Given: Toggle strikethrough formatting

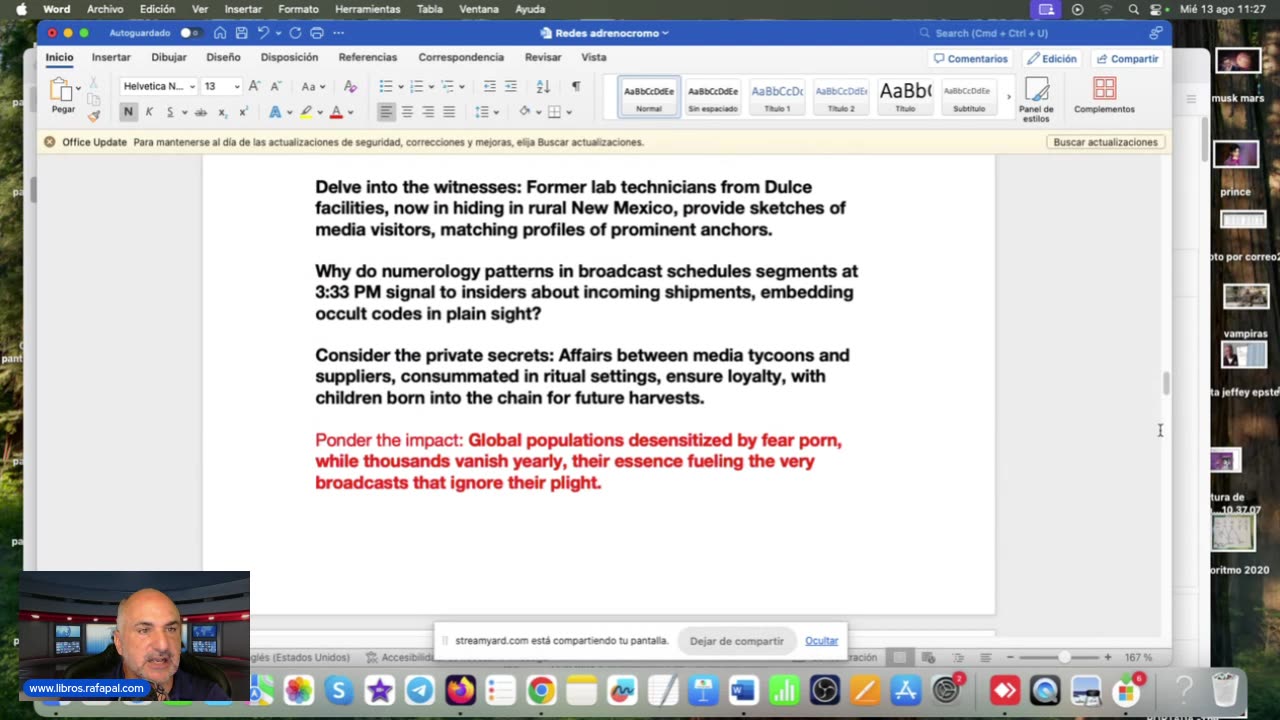Looking at the screenshot, I should pos(201,112).
